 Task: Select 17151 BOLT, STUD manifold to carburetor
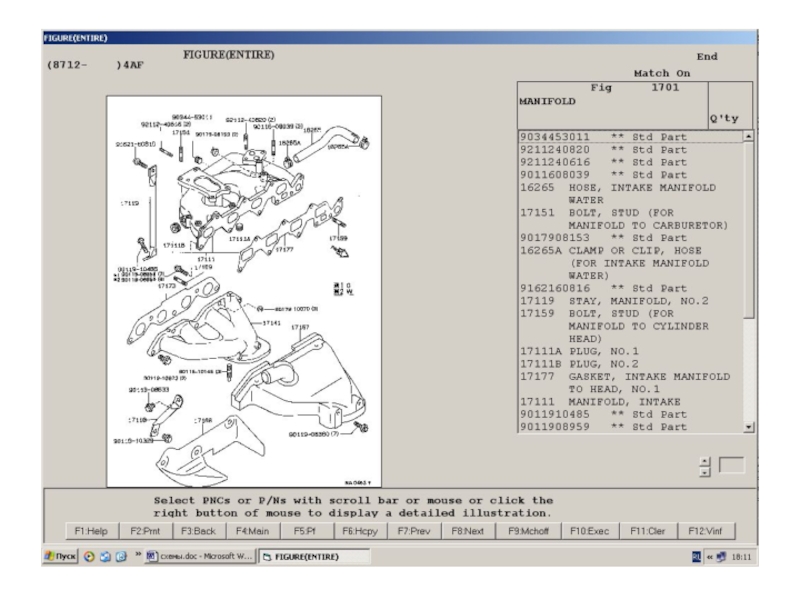pos(631,219)
